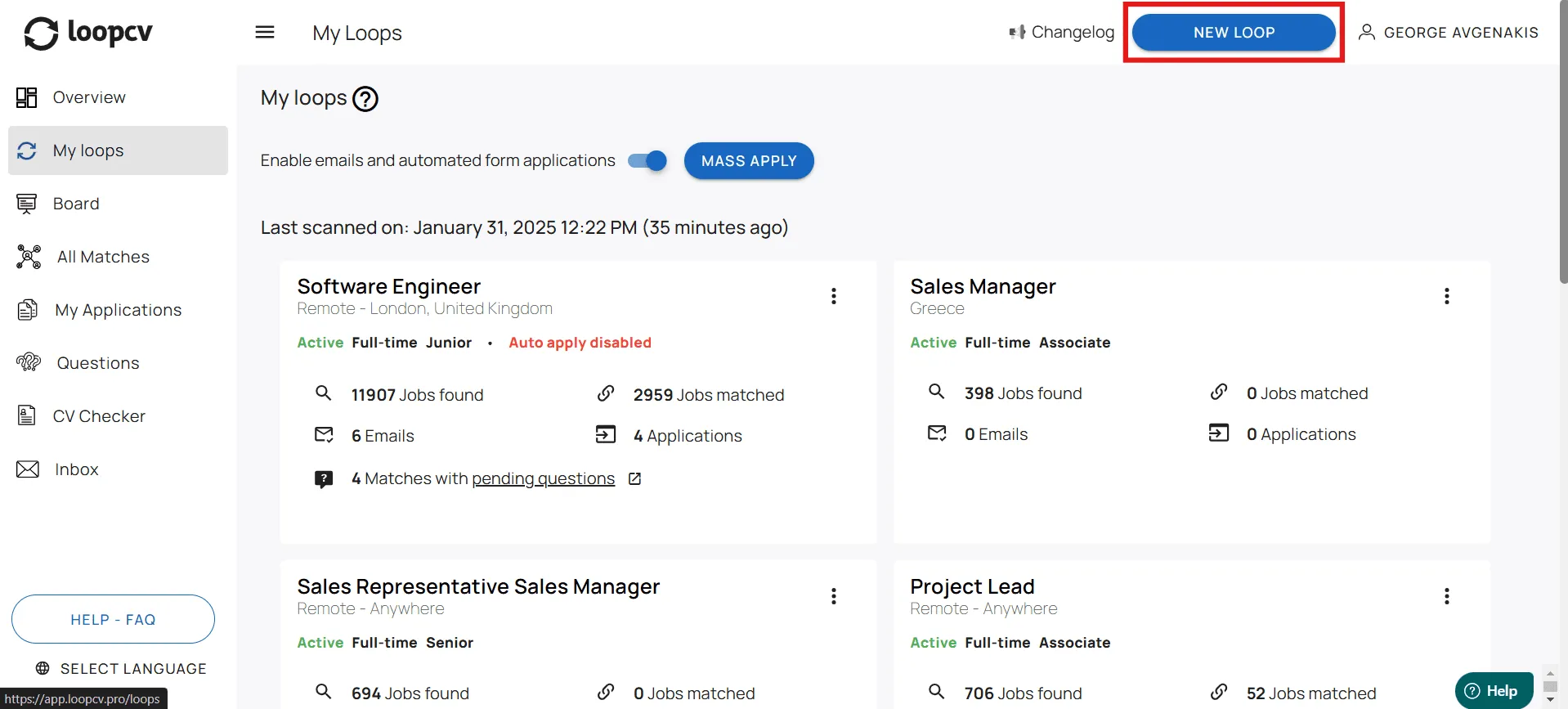Click the loopcv logo
1568x709 pixels.
tap(87, 33)
